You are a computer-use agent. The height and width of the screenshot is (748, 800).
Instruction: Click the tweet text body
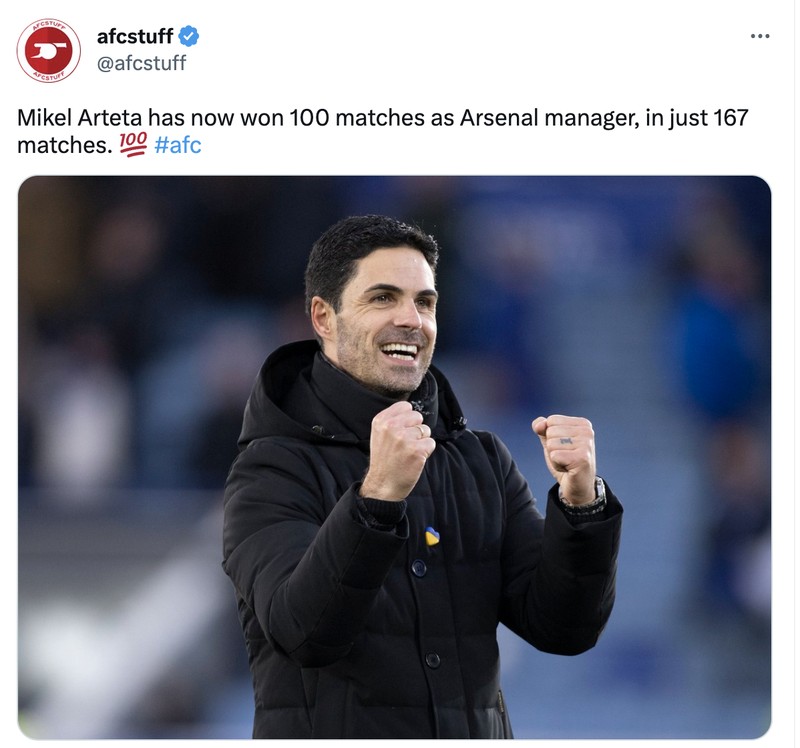coord(350,117)
